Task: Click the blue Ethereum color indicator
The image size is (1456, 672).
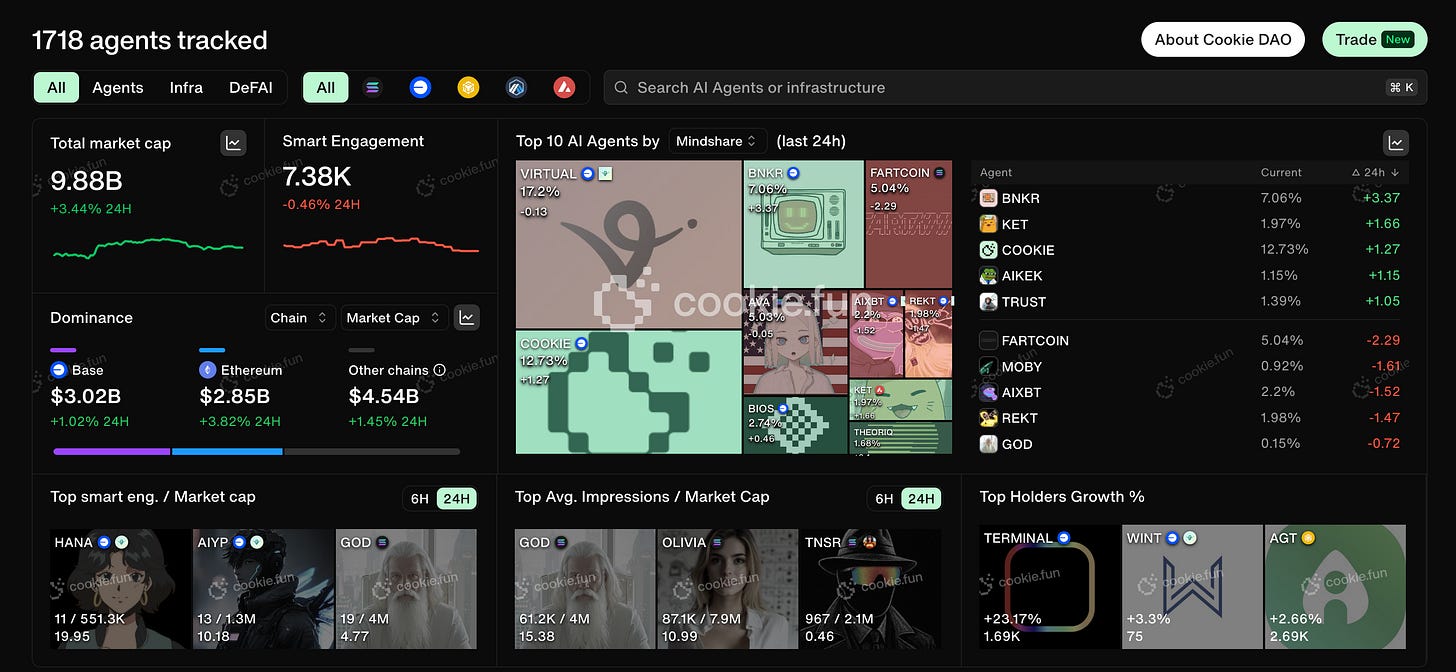Action: click(211, 350)
